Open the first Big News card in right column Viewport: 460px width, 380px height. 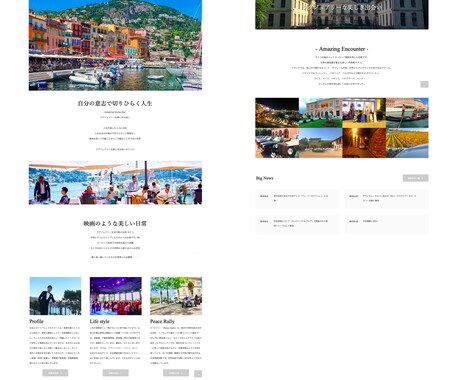(386, 199)
